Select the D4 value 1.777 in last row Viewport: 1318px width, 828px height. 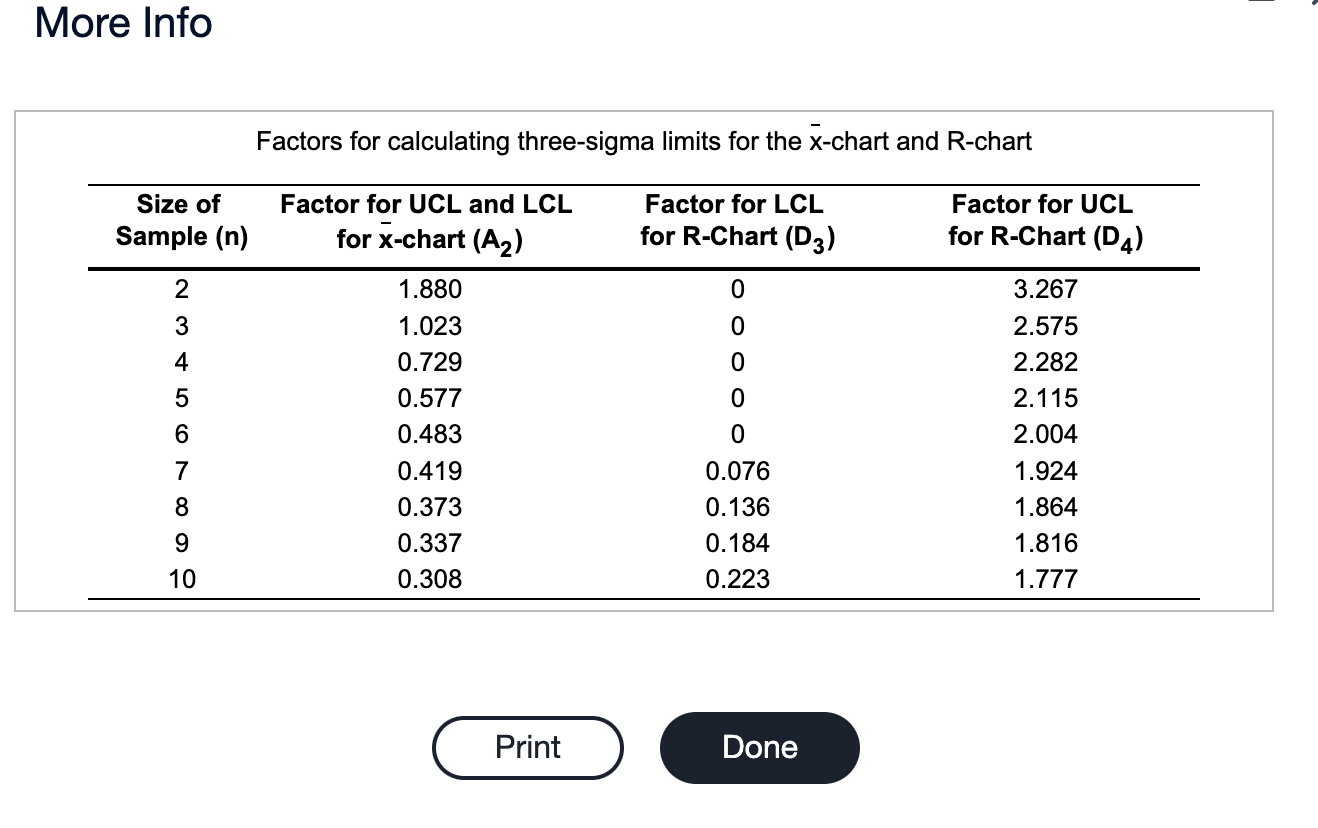coord(1042,578)
